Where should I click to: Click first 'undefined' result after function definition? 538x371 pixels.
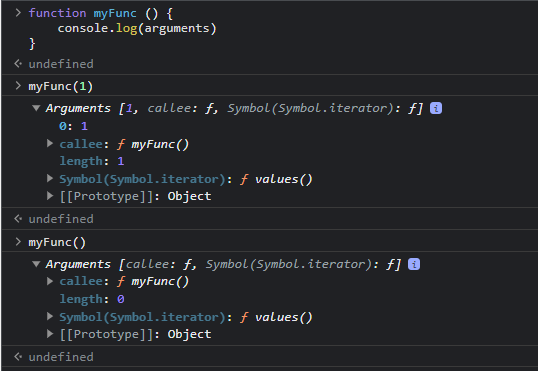click(61, 64)
